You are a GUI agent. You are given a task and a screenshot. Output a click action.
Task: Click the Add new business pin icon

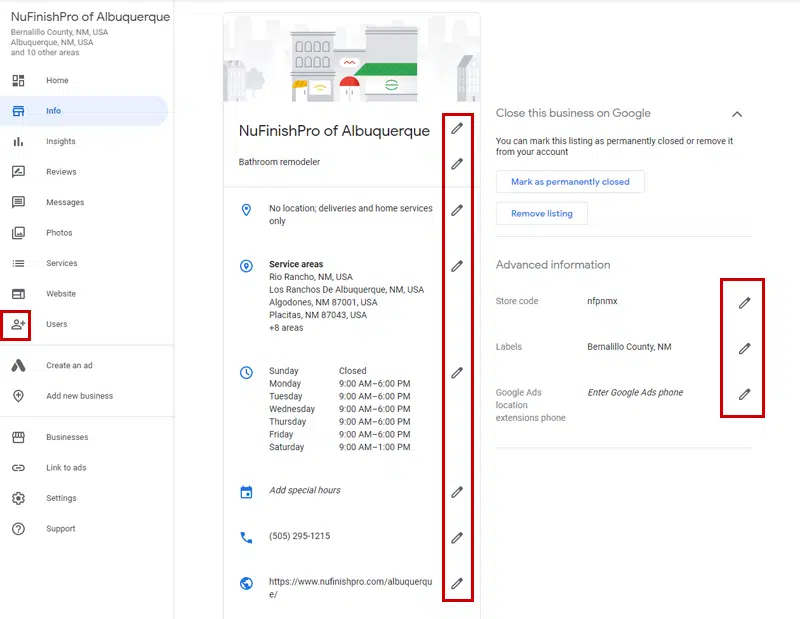[x=18, y=396]
